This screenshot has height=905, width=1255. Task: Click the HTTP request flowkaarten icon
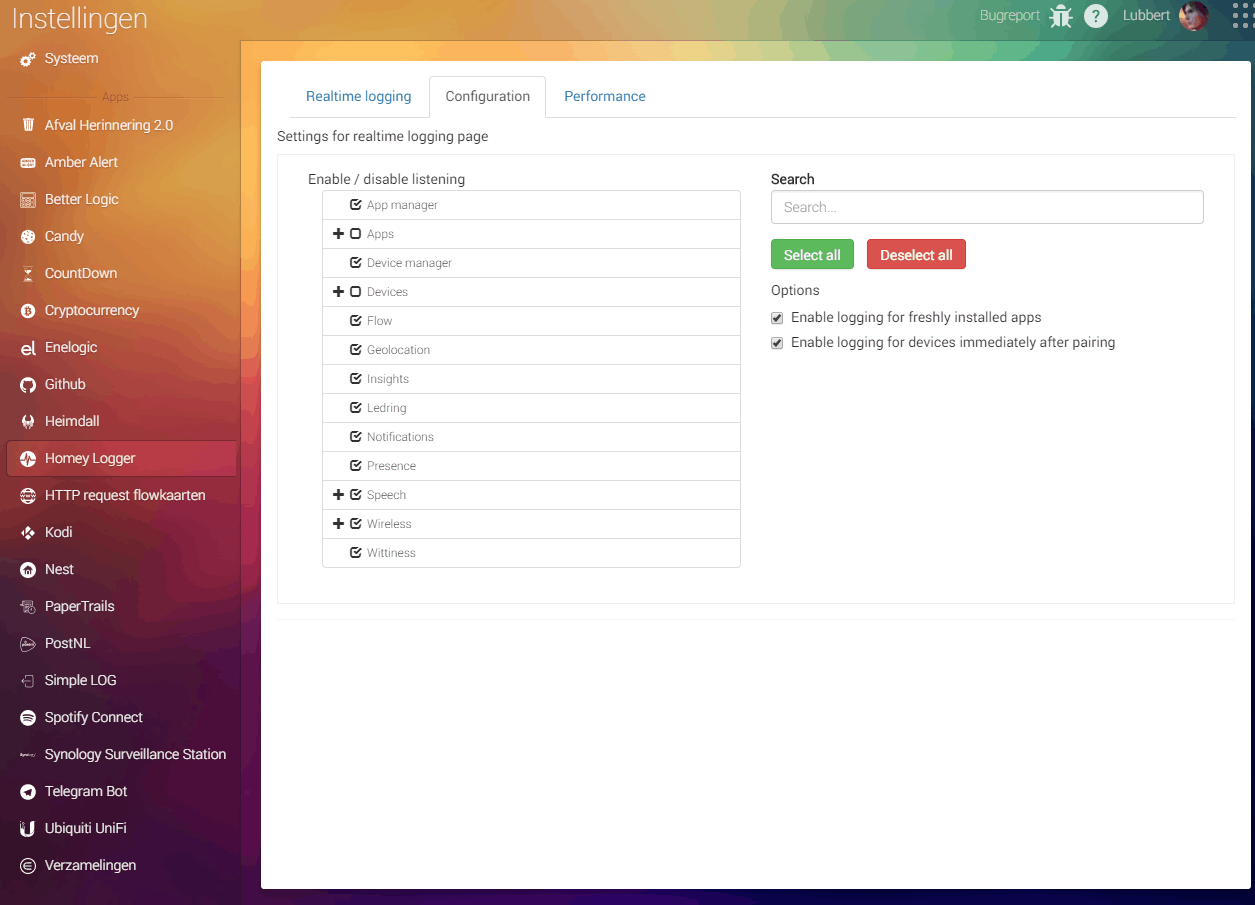pos(28,495)
